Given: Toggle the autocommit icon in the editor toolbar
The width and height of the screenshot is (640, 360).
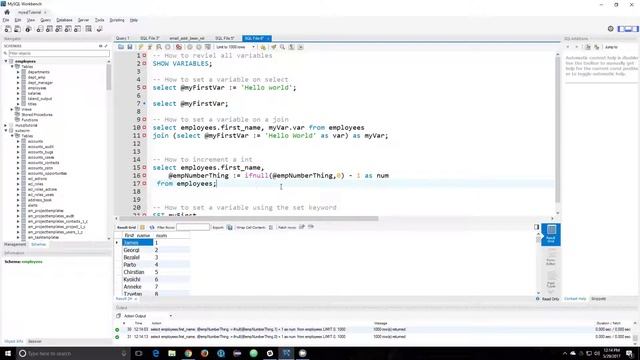Looking at the screenshot, I should pyautogui.click(x=208, y=47).
